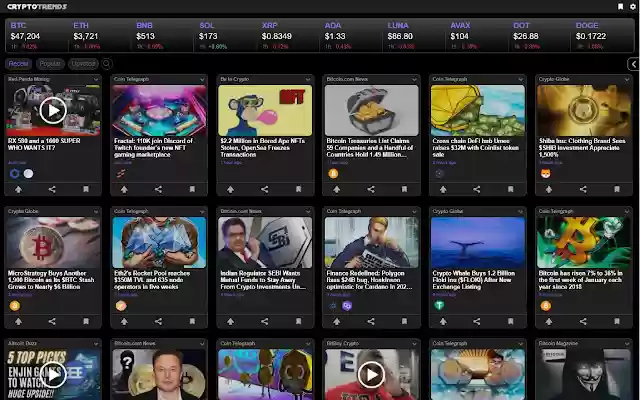The image size is (640, 400).
Task: Click the CryptoTrends logo
Action: click(x=37, y=7)
